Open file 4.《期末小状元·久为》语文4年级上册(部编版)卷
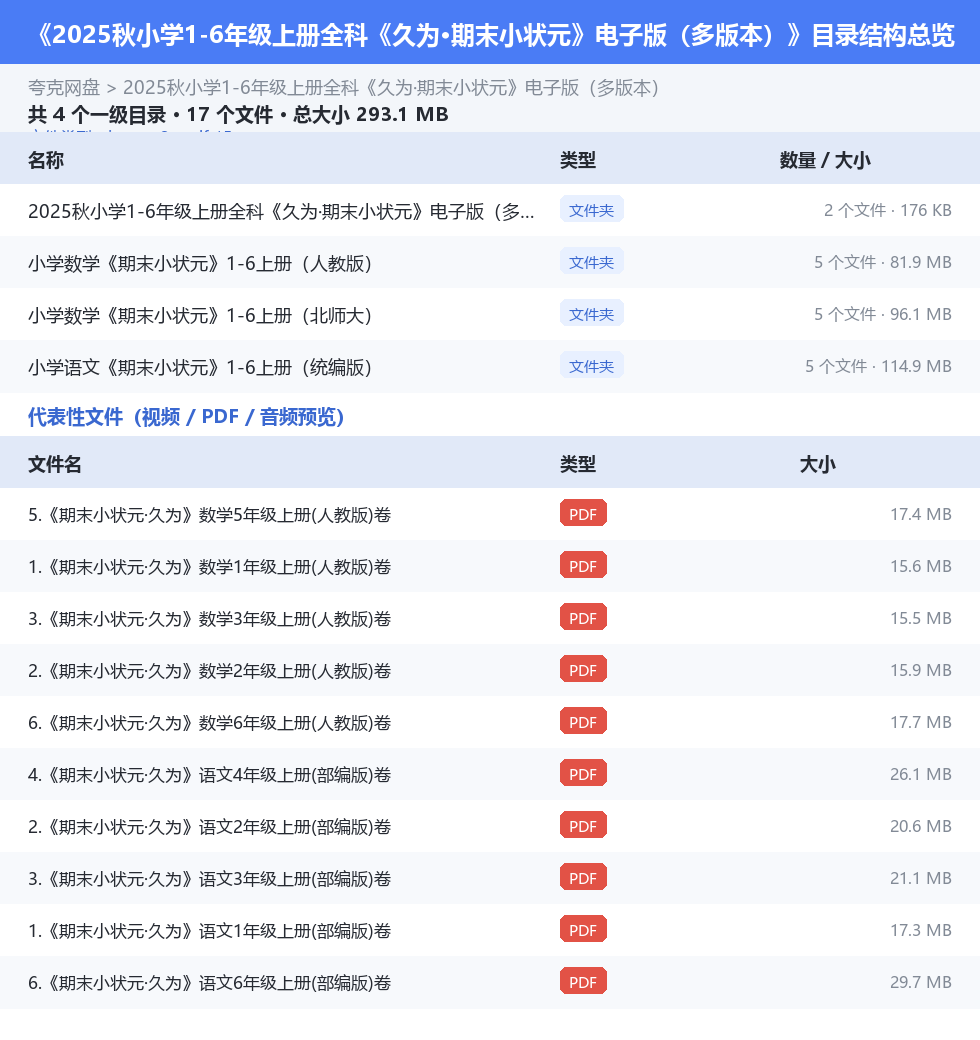This screenshot has width=980, height=1040. click(x=210, y=775)
